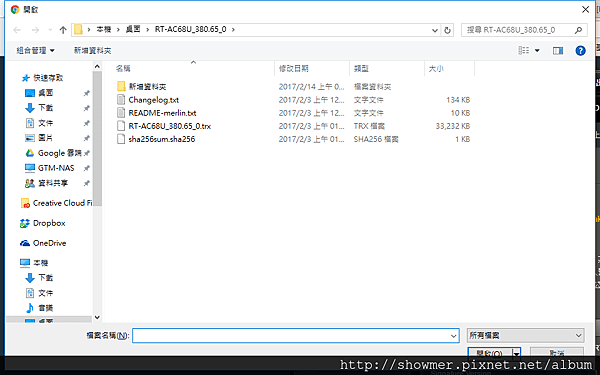This screenshot has width=600, height=375.
Task: Click the navigation pane scrollbar thumb
Action: (x=97, y=139)
